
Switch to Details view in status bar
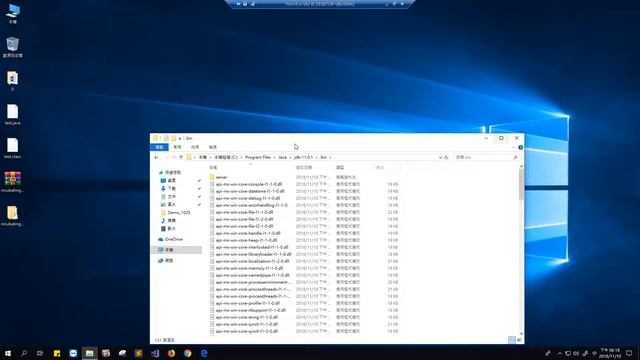point(511,340)
